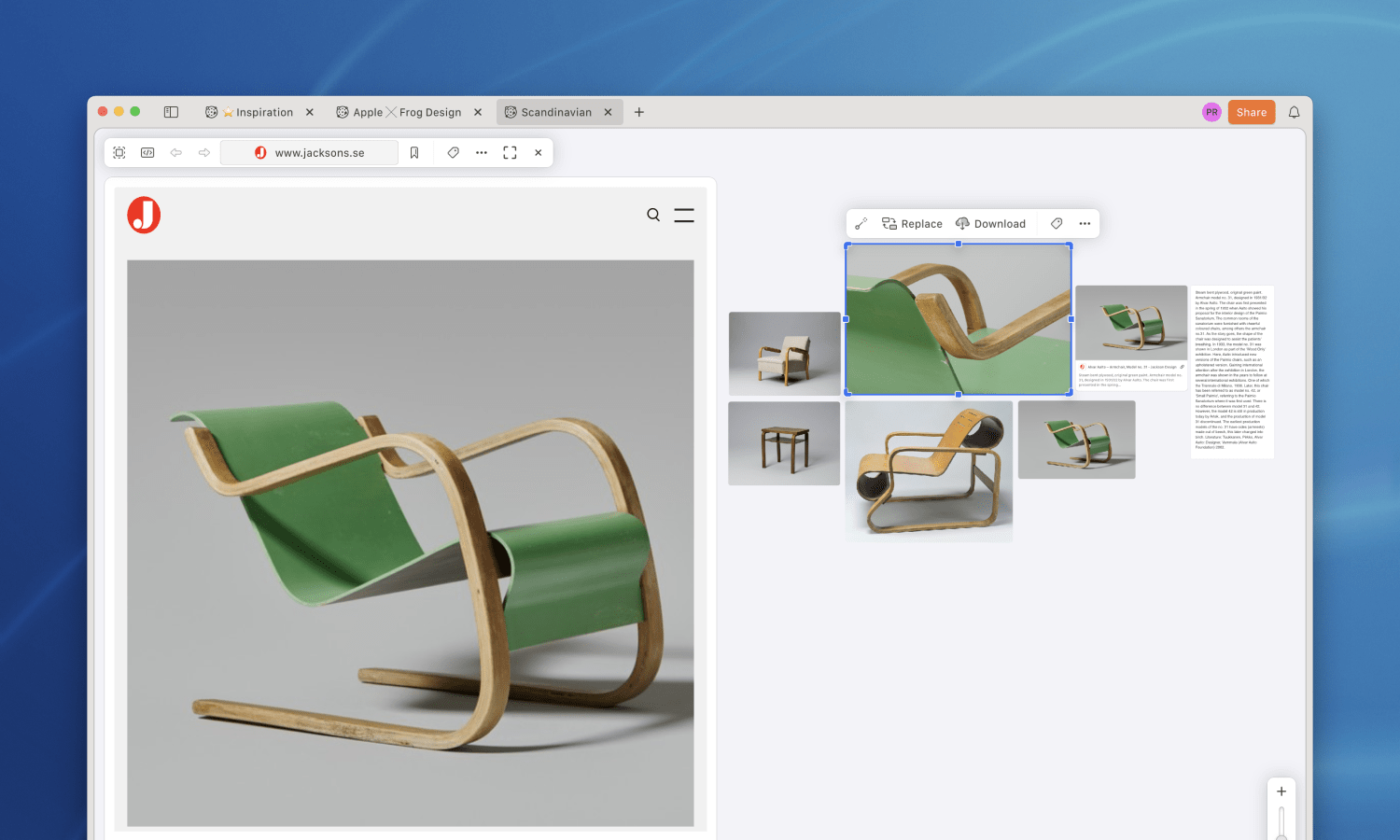Select the cropped green chair close-up image
The width and height of the screenshot is (1400, 840).
(x=959, y=319)
